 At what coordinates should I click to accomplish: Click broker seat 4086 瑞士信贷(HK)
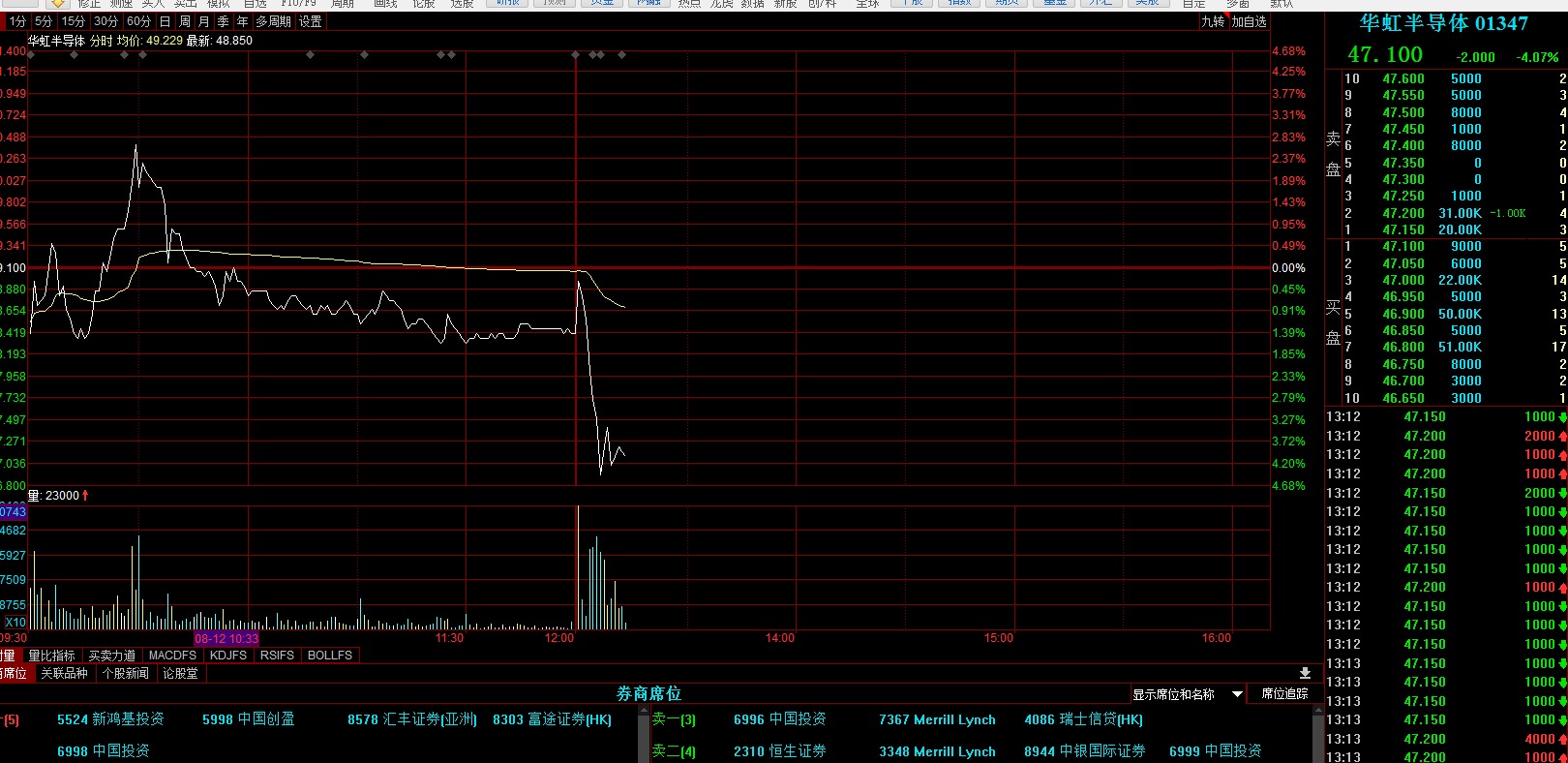(x=1083, y=719)
